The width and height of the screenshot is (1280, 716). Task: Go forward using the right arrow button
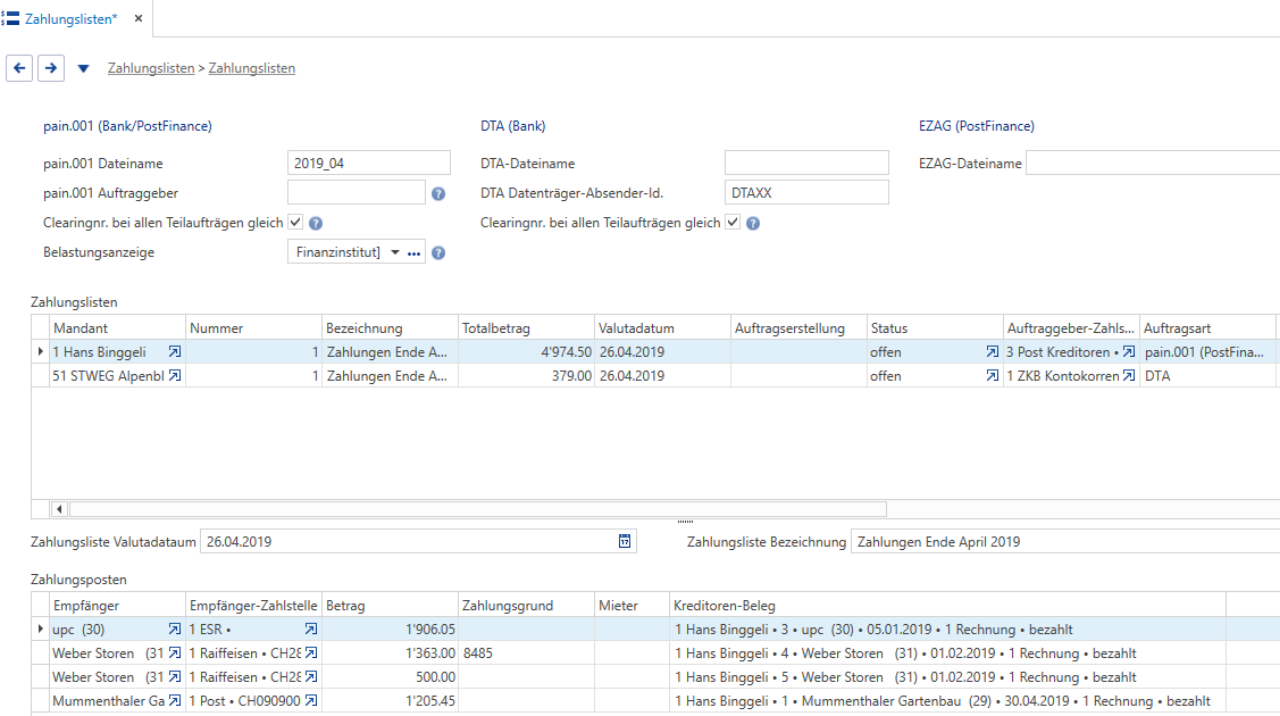(x=50, y=68)
